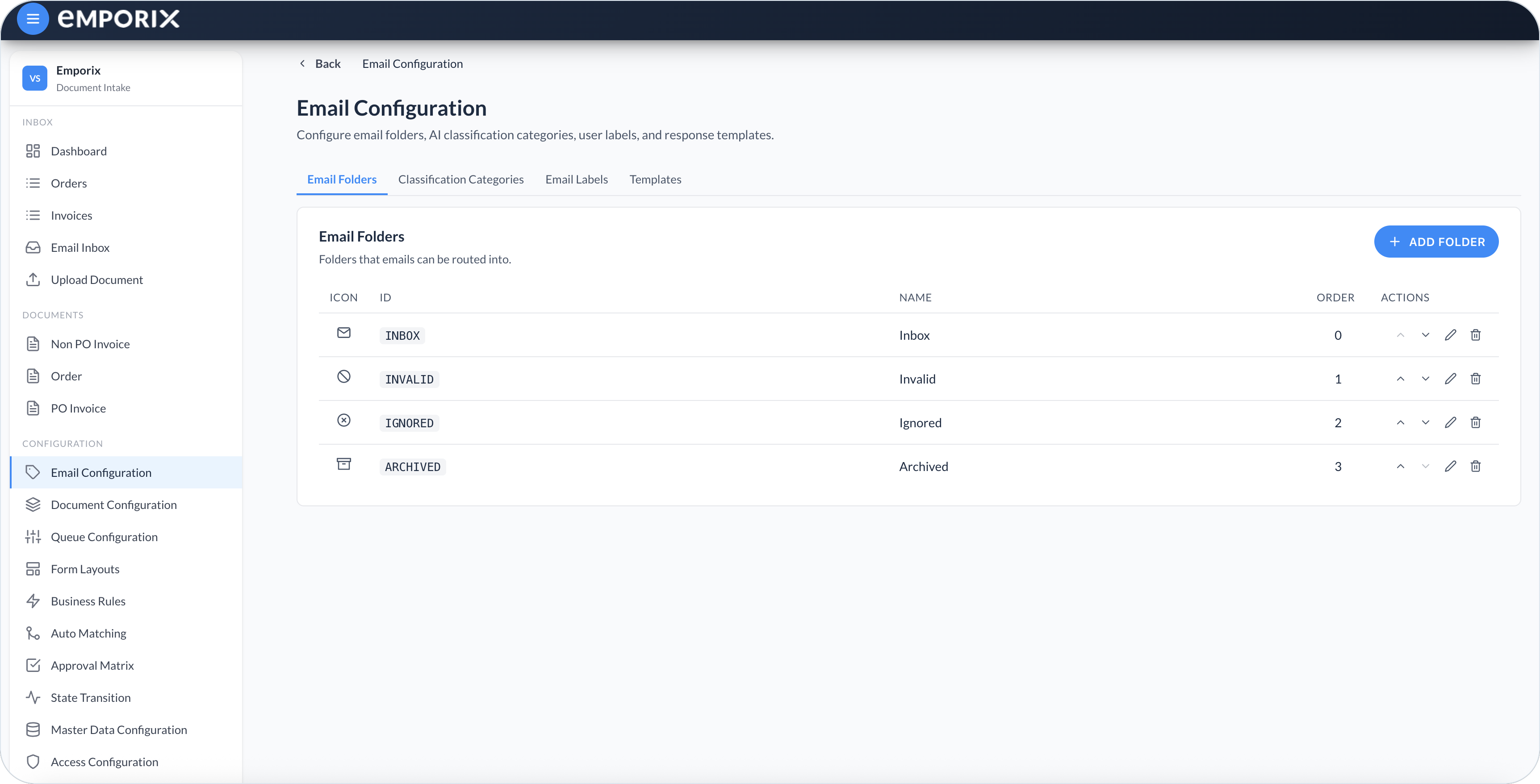Open the hamburger menu button
This screenshot has height=784, width=1540.
click(33, 18)
